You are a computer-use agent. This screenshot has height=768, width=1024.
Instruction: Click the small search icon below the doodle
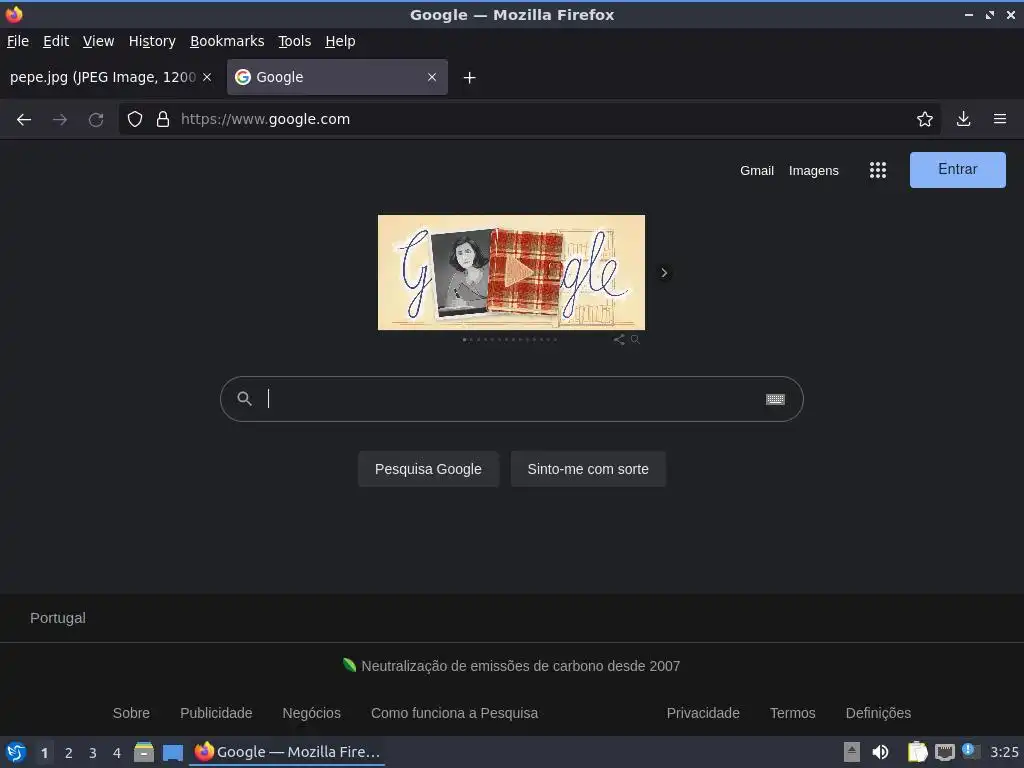(x=635, y=340)
